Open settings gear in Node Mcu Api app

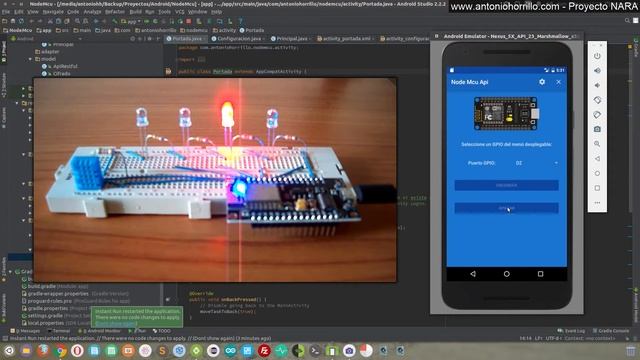[542, 82]
